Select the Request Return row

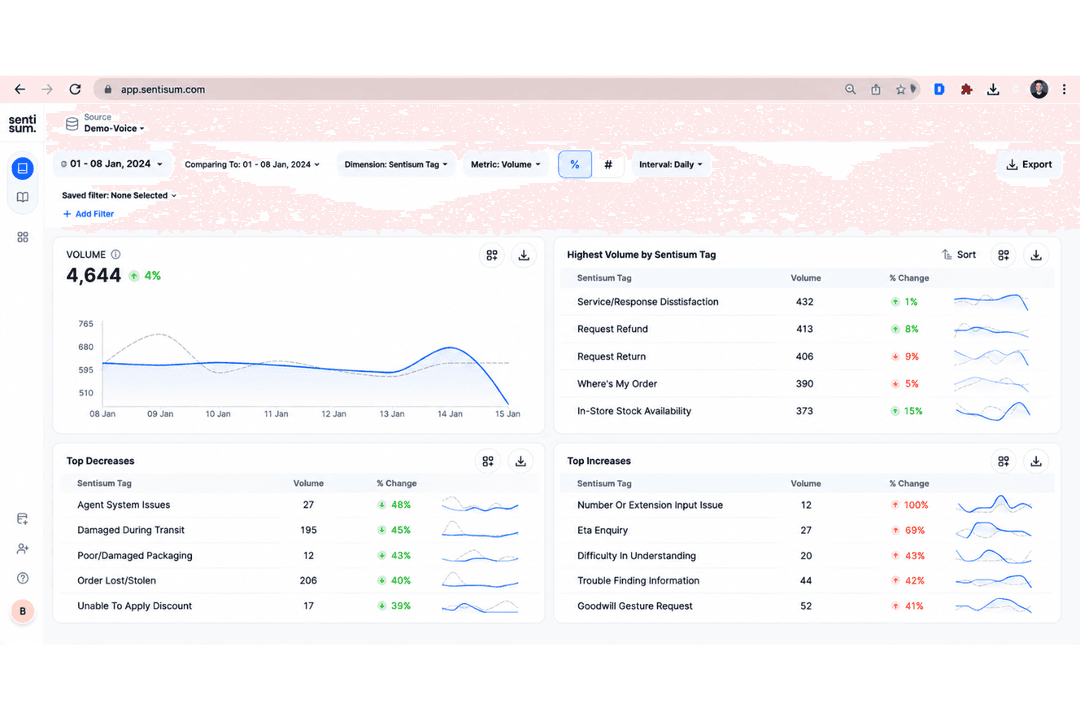807,357
